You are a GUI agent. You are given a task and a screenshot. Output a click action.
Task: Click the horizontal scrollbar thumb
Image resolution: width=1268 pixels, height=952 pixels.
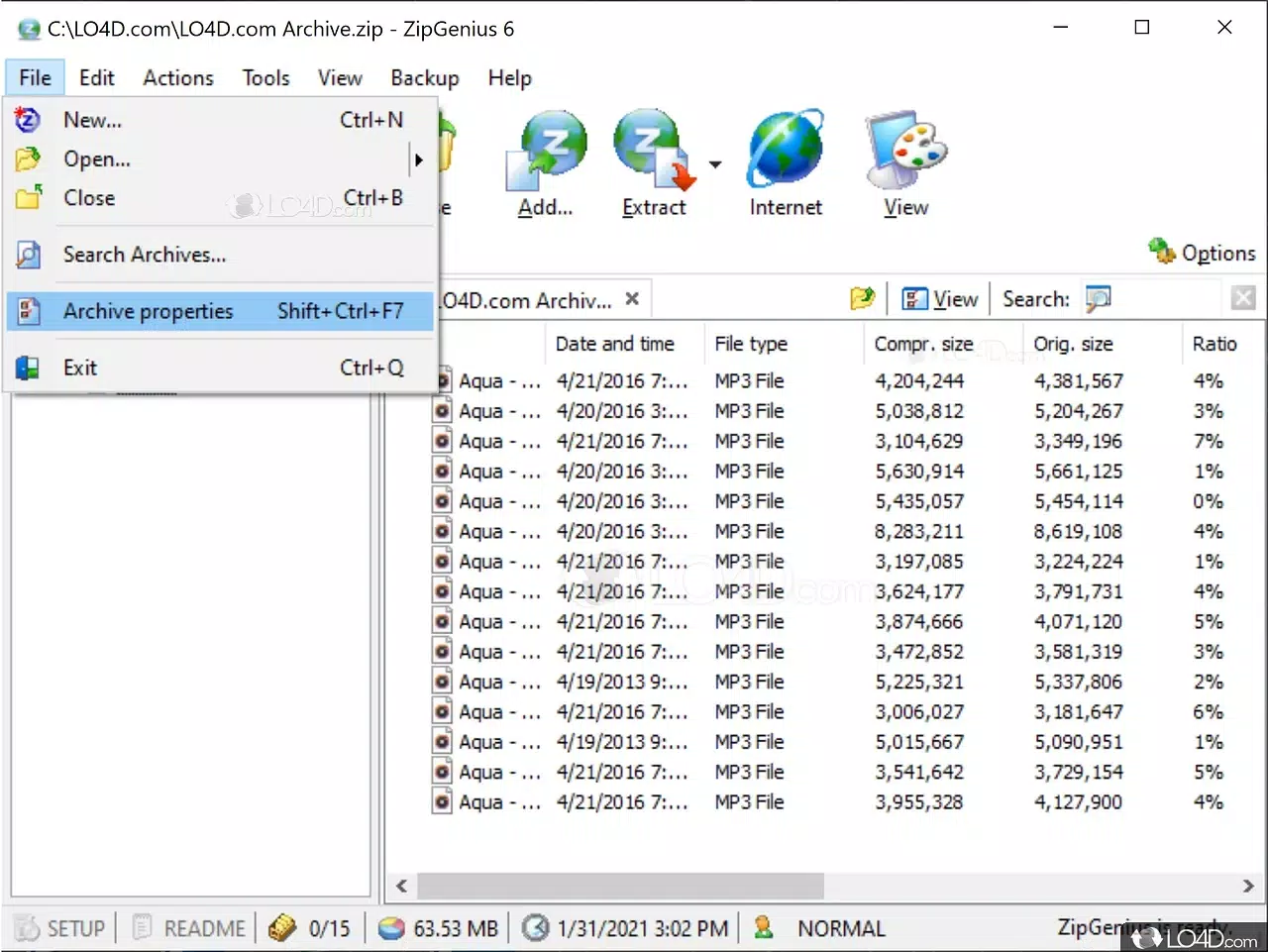[x=620, y=886]
